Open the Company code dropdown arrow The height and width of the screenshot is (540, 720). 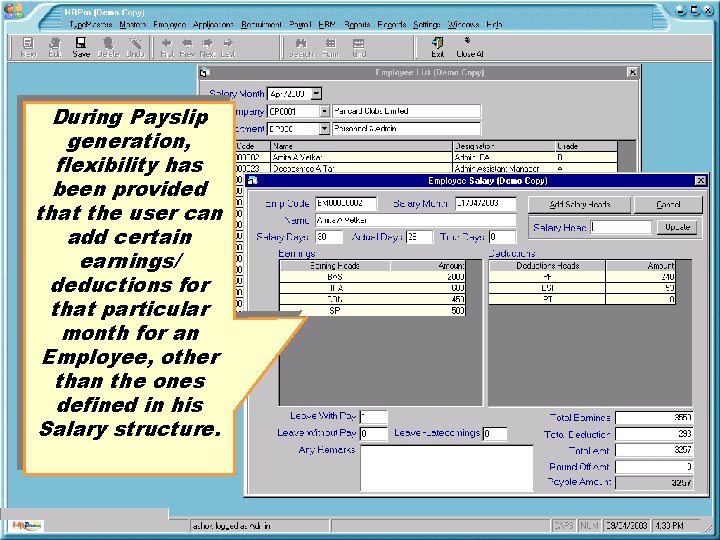point(324,111)
